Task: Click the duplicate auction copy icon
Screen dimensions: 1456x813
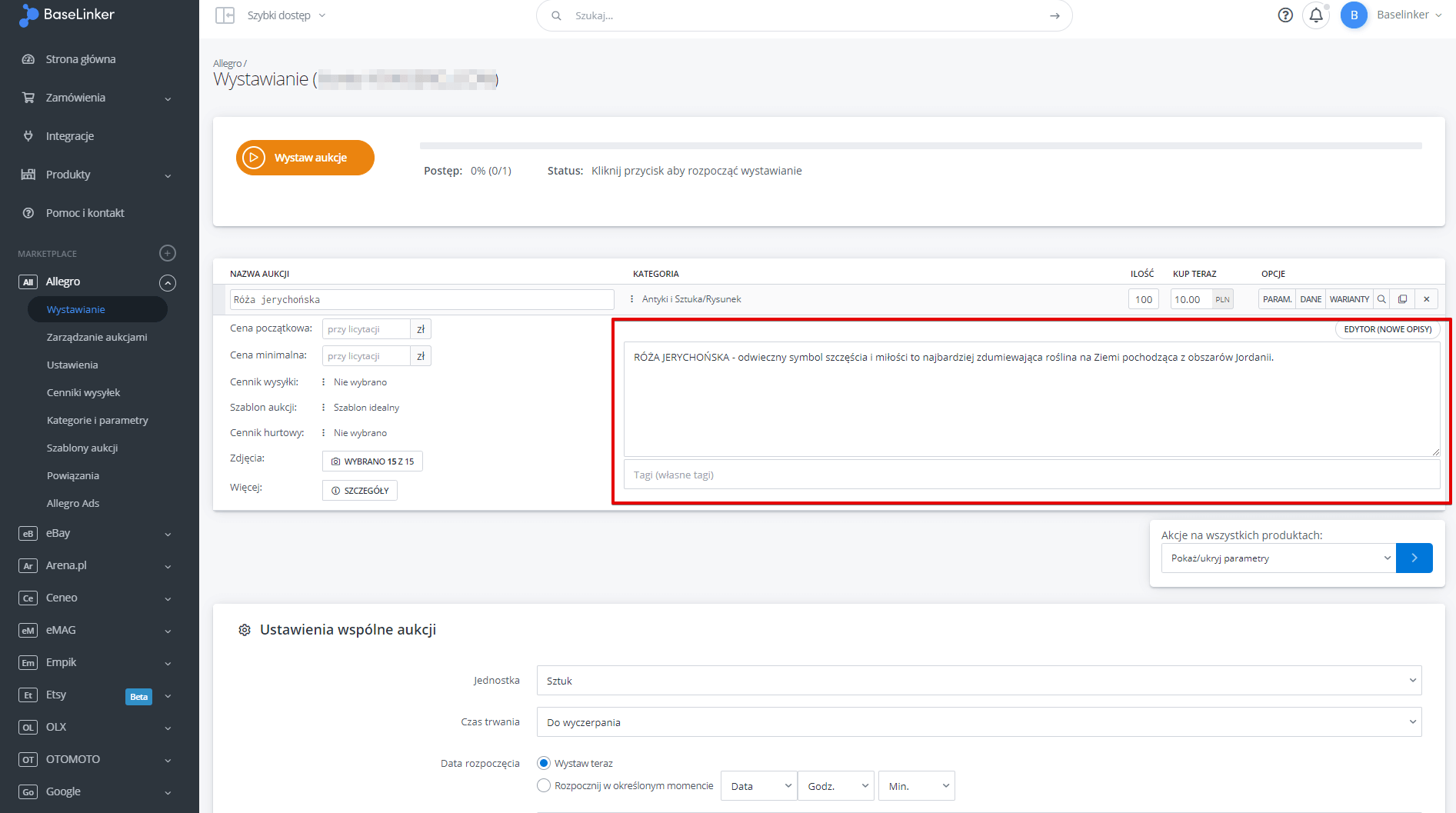Action: [1402, 299]
